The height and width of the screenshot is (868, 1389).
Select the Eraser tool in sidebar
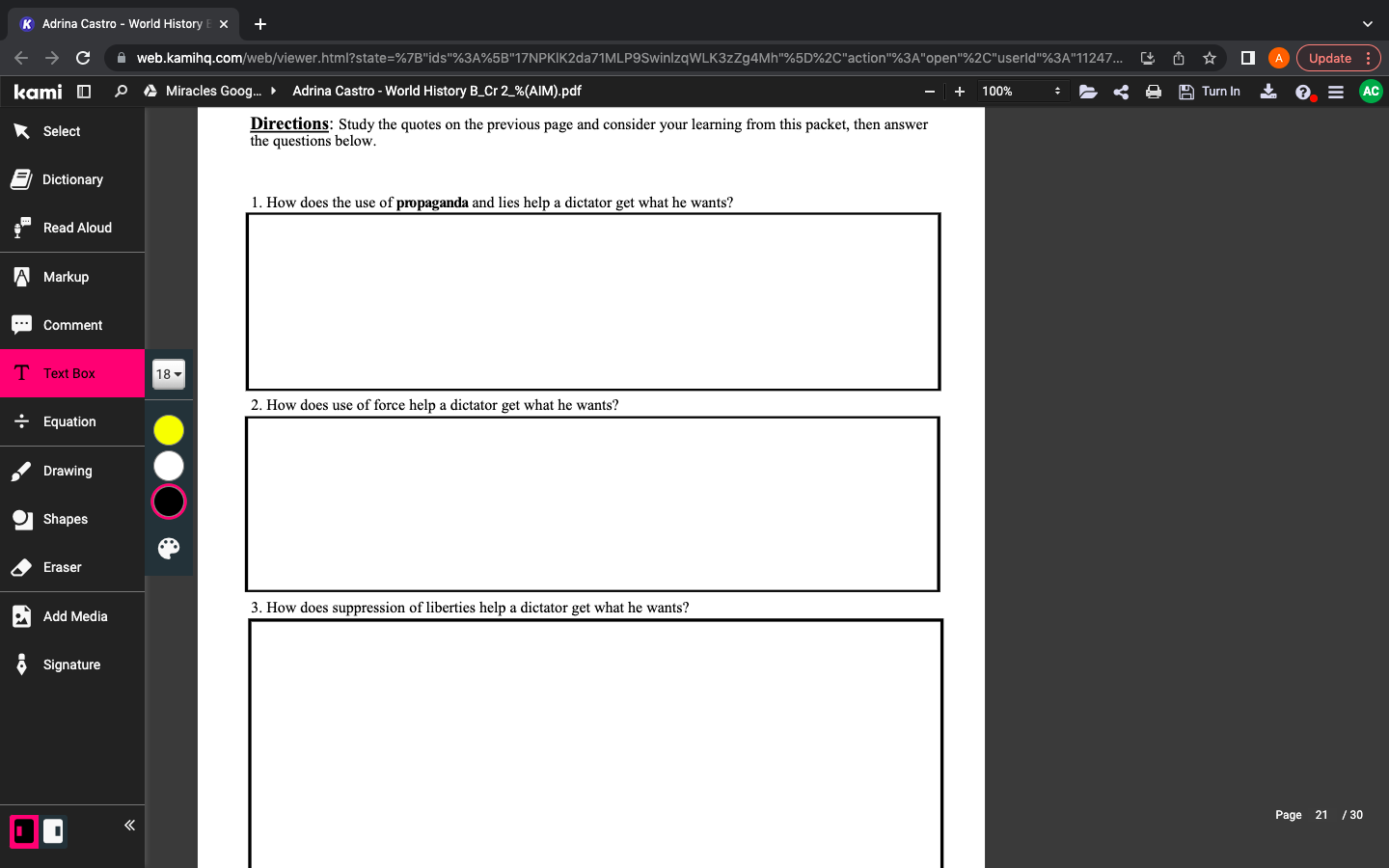click(62, 567)
